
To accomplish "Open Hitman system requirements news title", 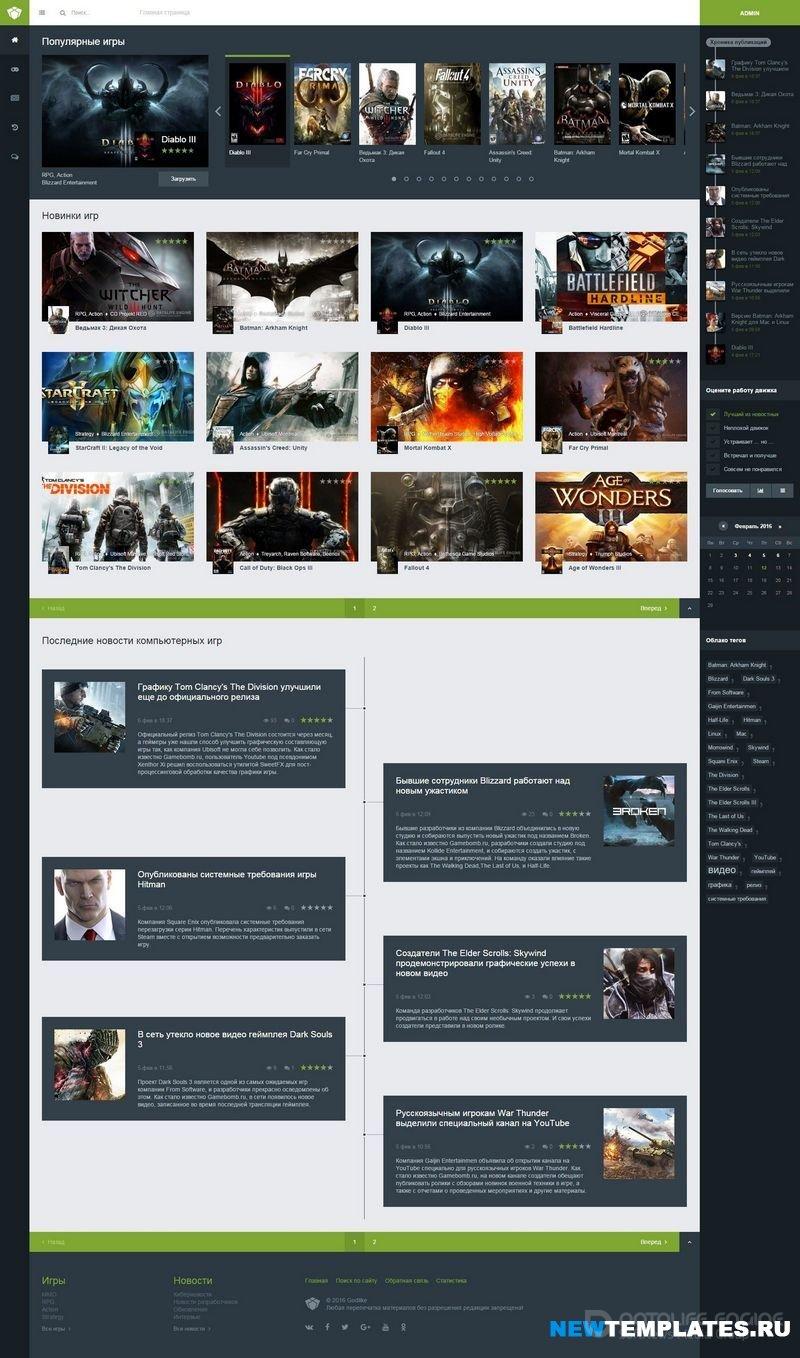I will tap(227, 880).
